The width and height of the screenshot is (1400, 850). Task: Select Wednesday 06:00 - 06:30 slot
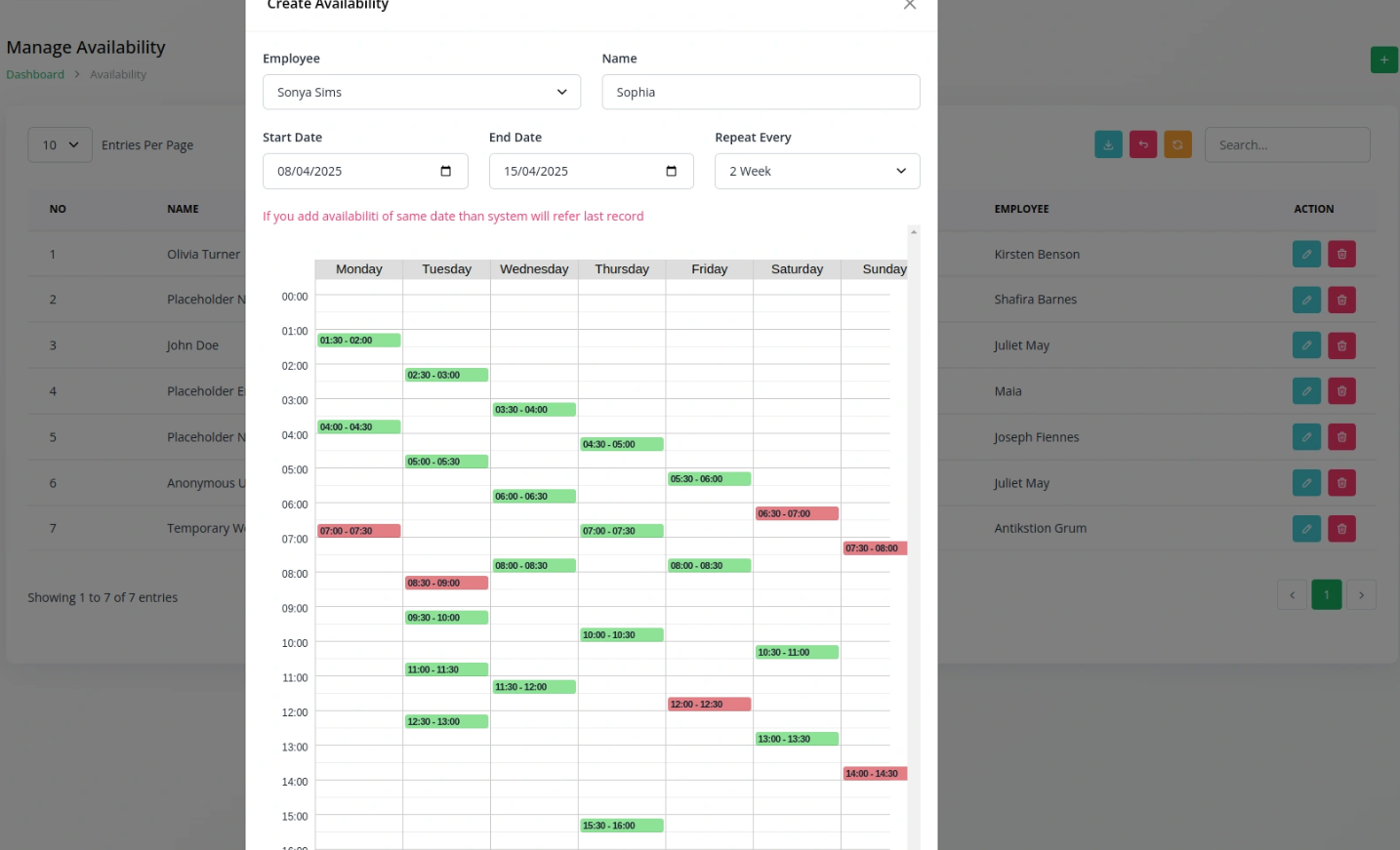[534, 496]
